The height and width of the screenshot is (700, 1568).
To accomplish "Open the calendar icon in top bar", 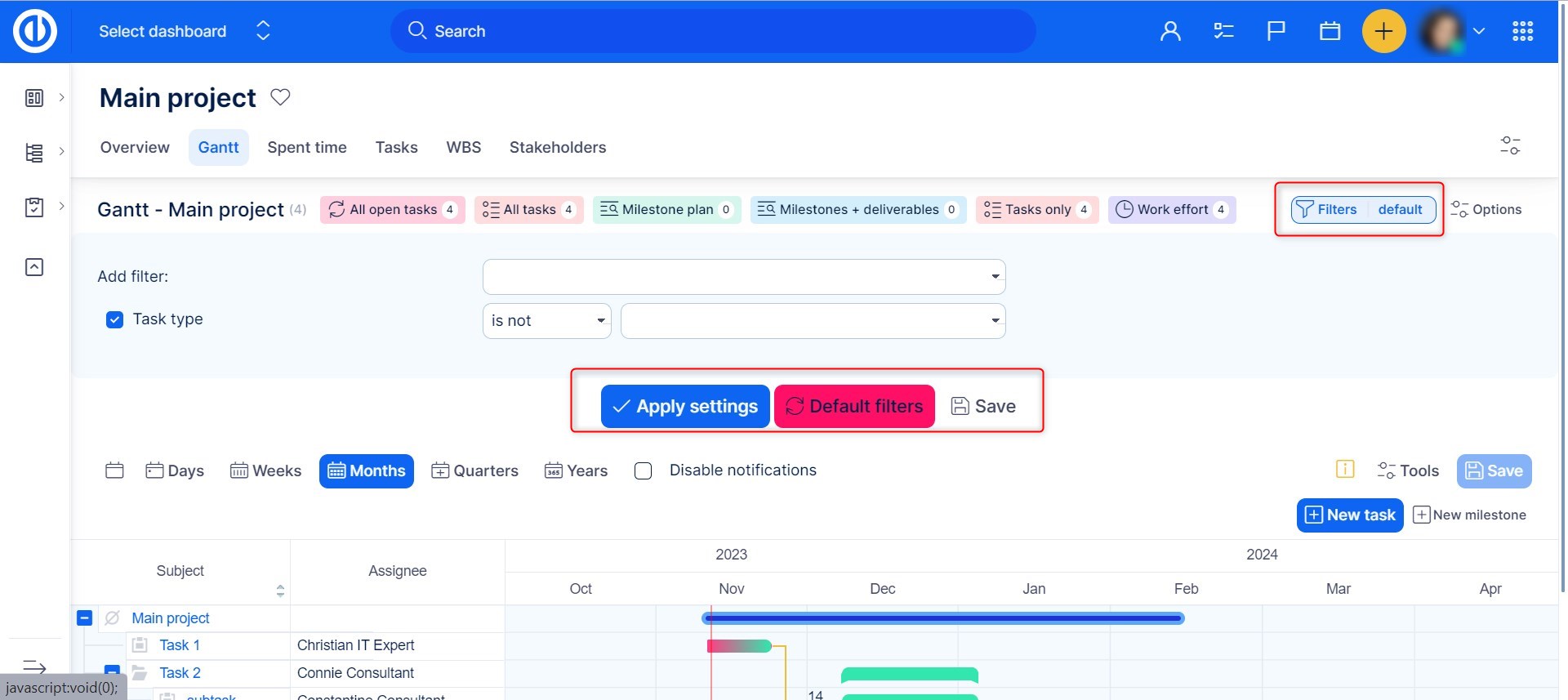I will click(x=1330, y=31).
